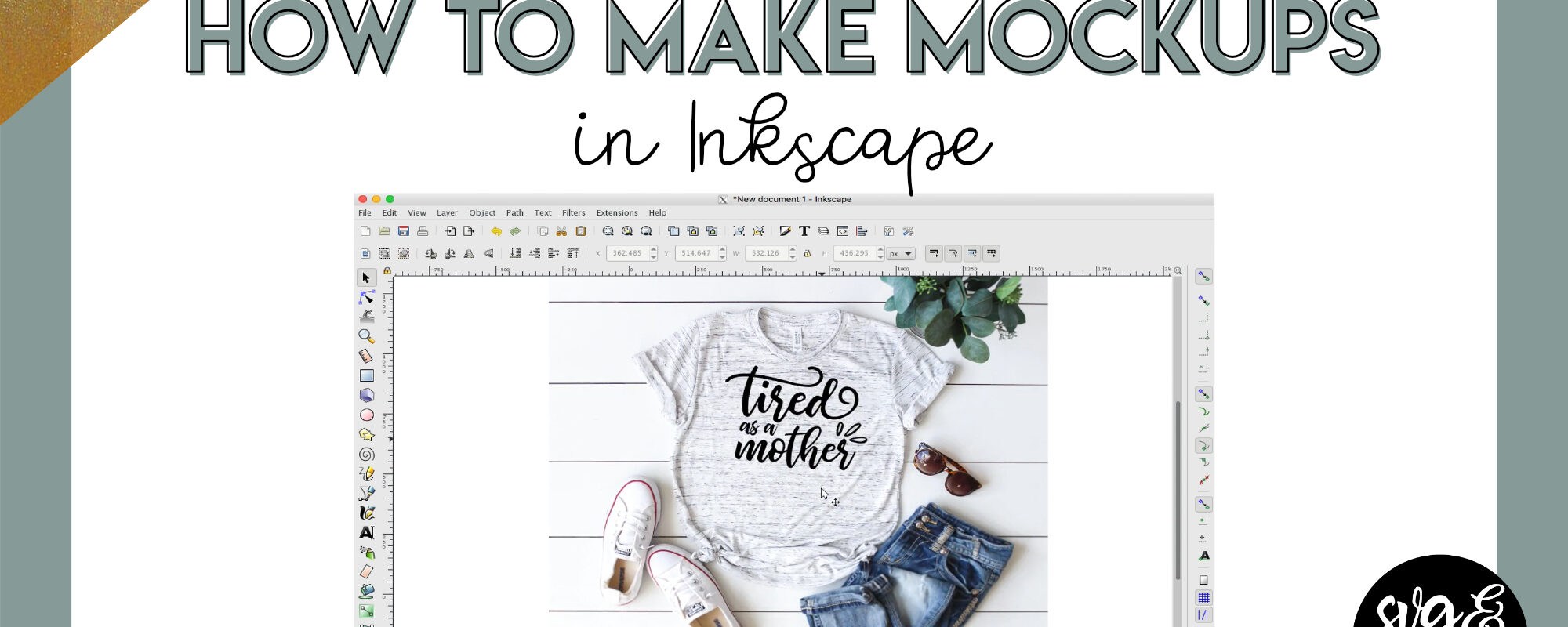
Task: Click the Cut scissors icon
Action: point(561,231)
